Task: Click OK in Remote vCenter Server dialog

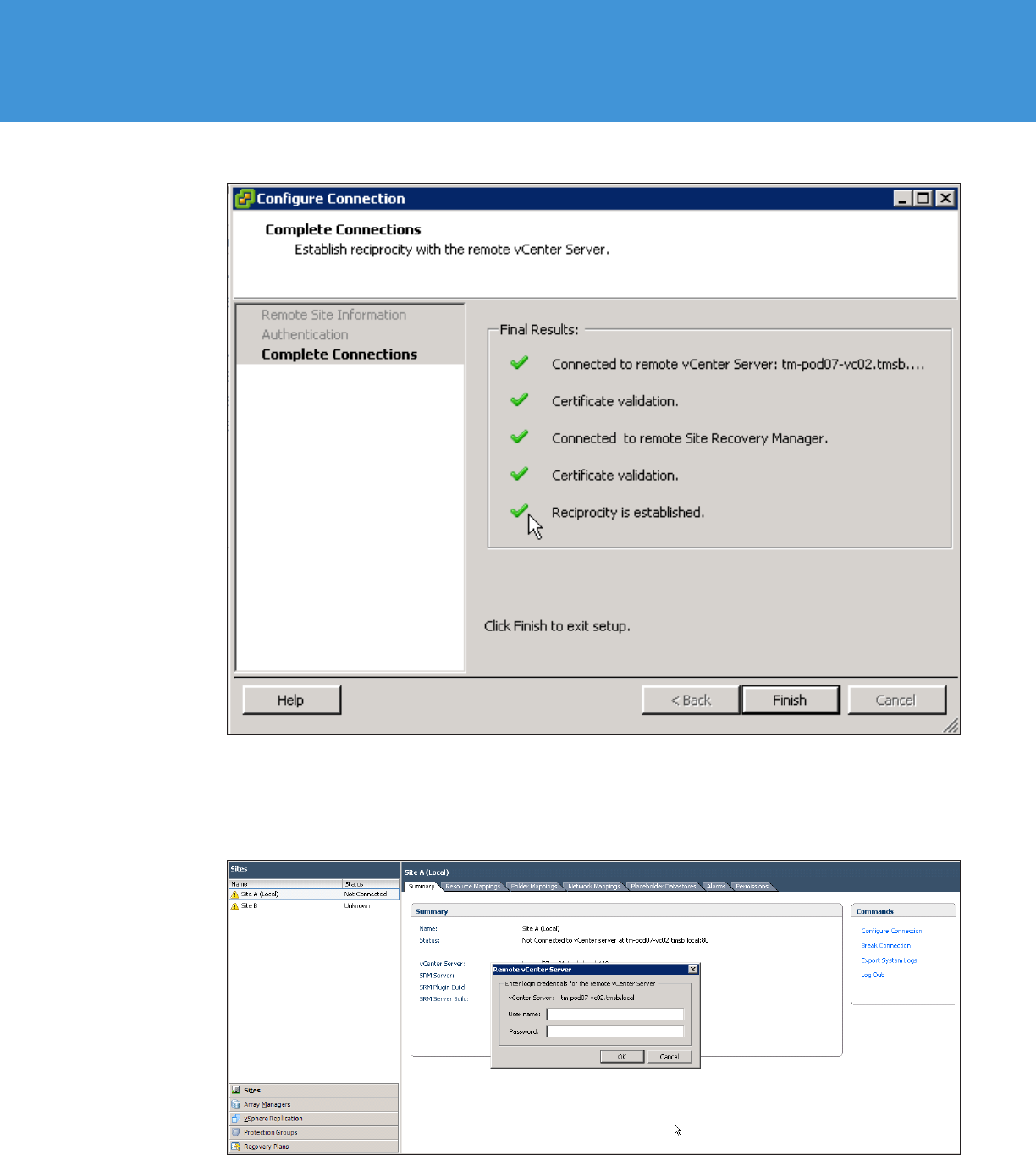Action: pos(622,1056)
